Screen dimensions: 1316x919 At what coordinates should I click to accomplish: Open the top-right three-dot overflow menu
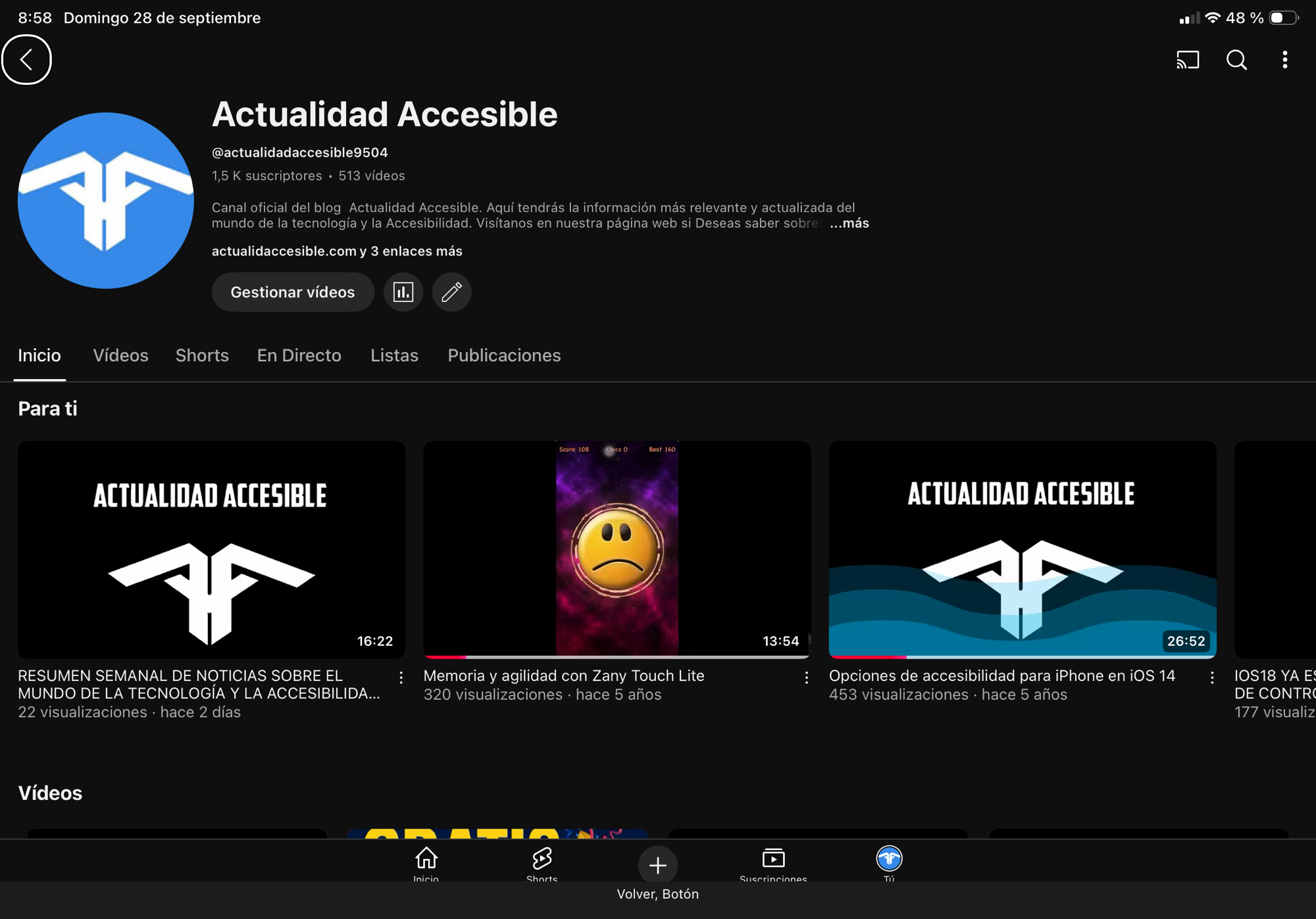pyautogui.click(x=1284, y=60)
